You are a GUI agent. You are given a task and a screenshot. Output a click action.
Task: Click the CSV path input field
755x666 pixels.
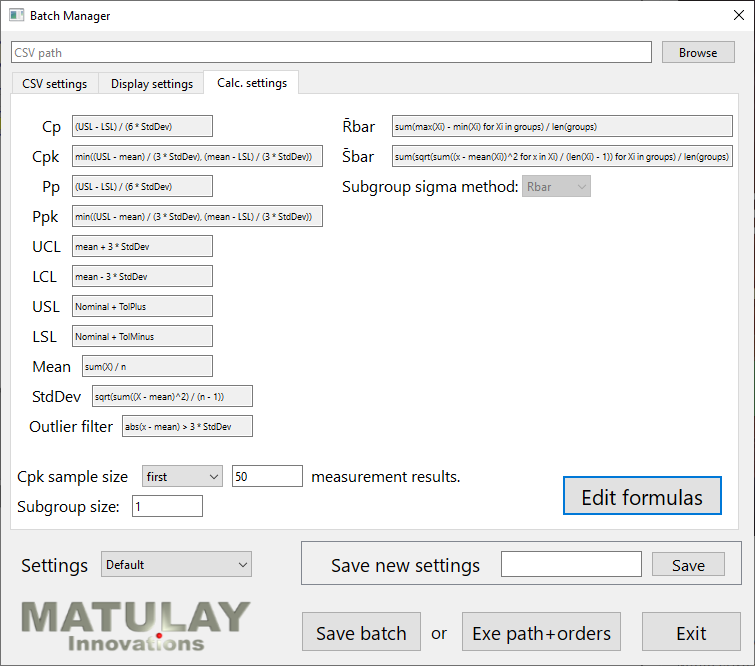[331, 53]
